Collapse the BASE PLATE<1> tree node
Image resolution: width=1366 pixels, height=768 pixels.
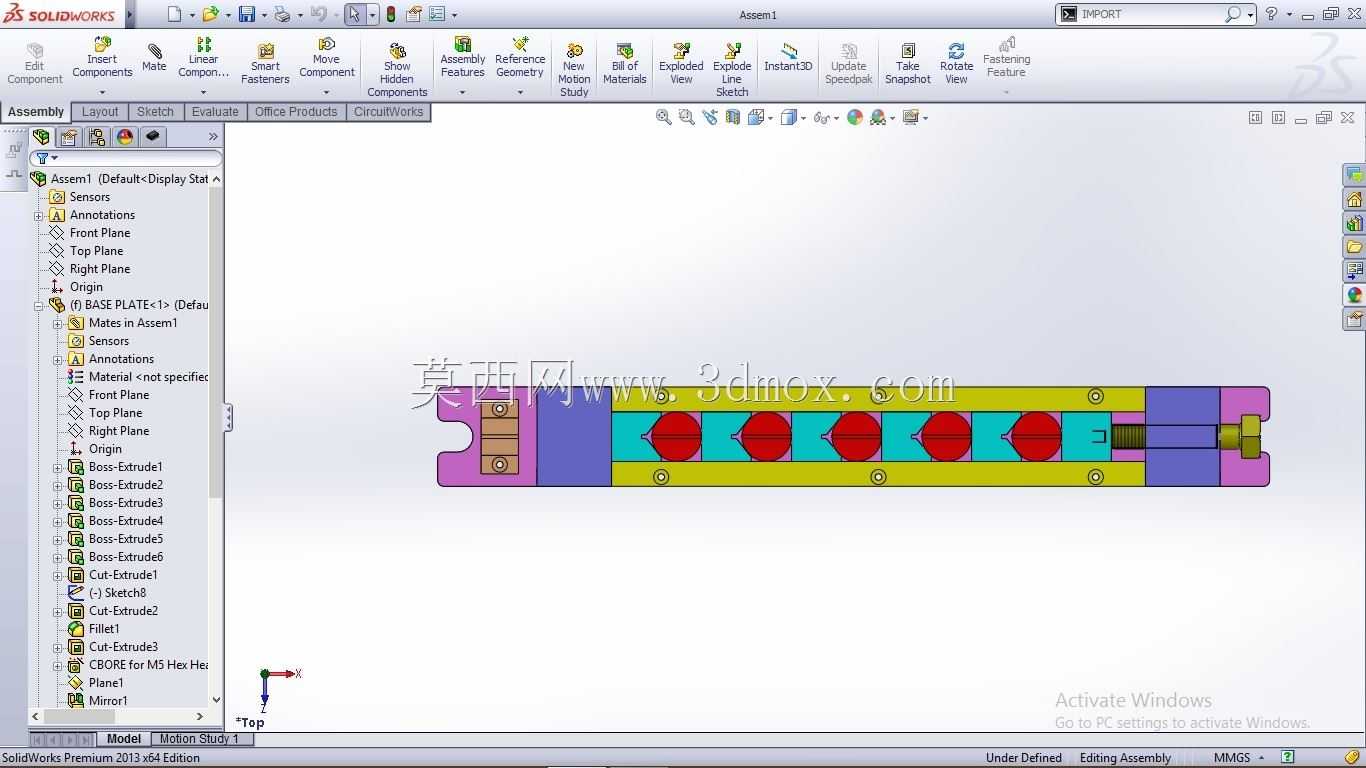point(38,305)
